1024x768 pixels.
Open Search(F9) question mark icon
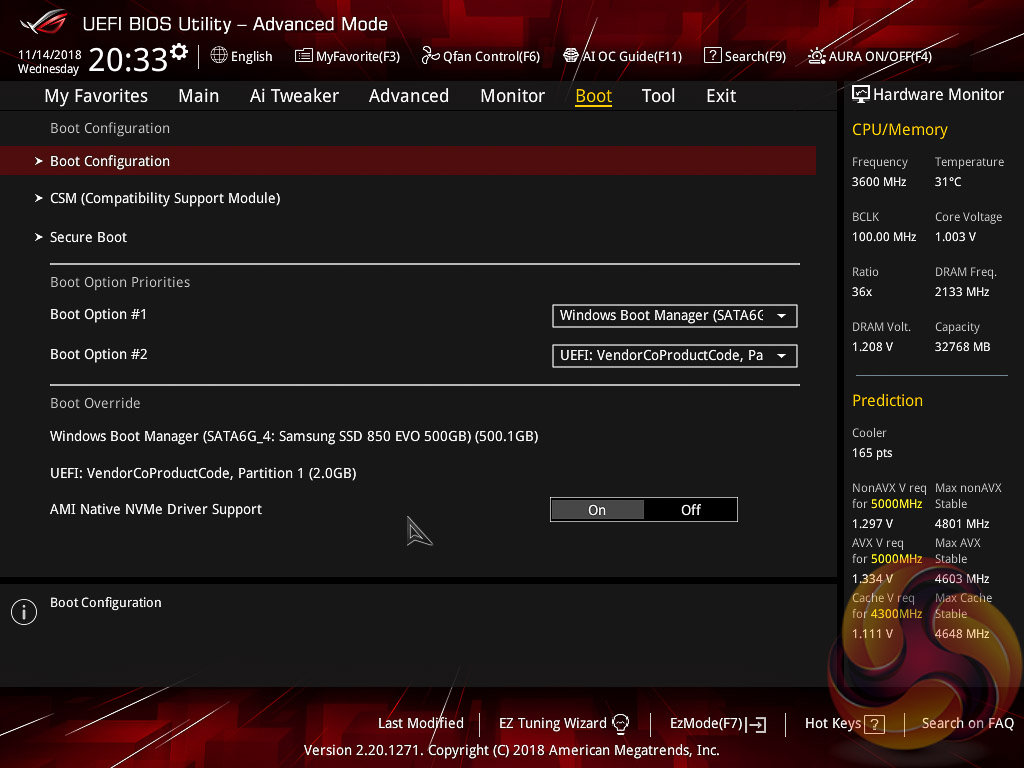[712, 56]
